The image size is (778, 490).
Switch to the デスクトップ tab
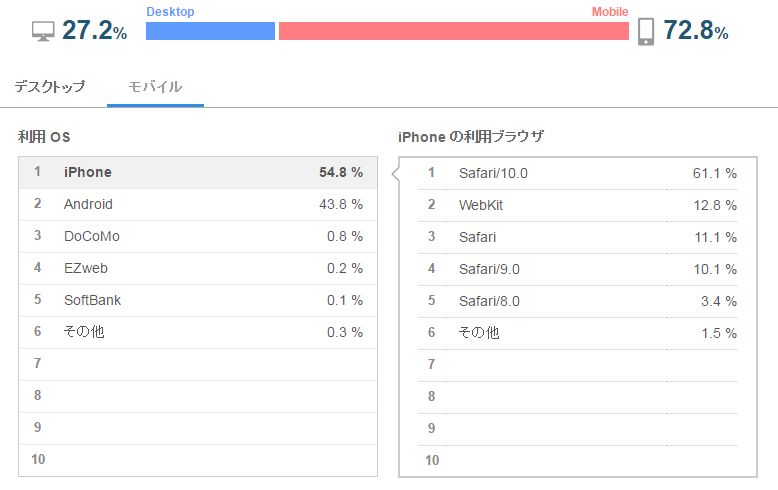click(x=50, y=86)
